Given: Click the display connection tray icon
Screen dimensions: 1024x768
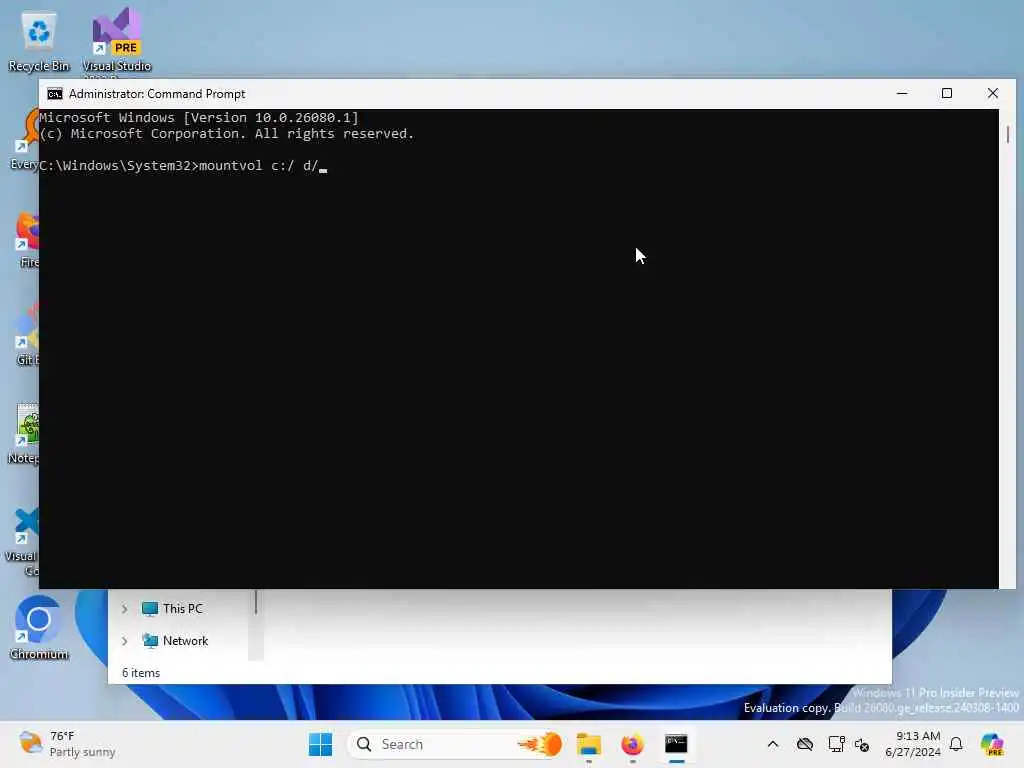Looking at the screenshot, I should tap(836, 744).
